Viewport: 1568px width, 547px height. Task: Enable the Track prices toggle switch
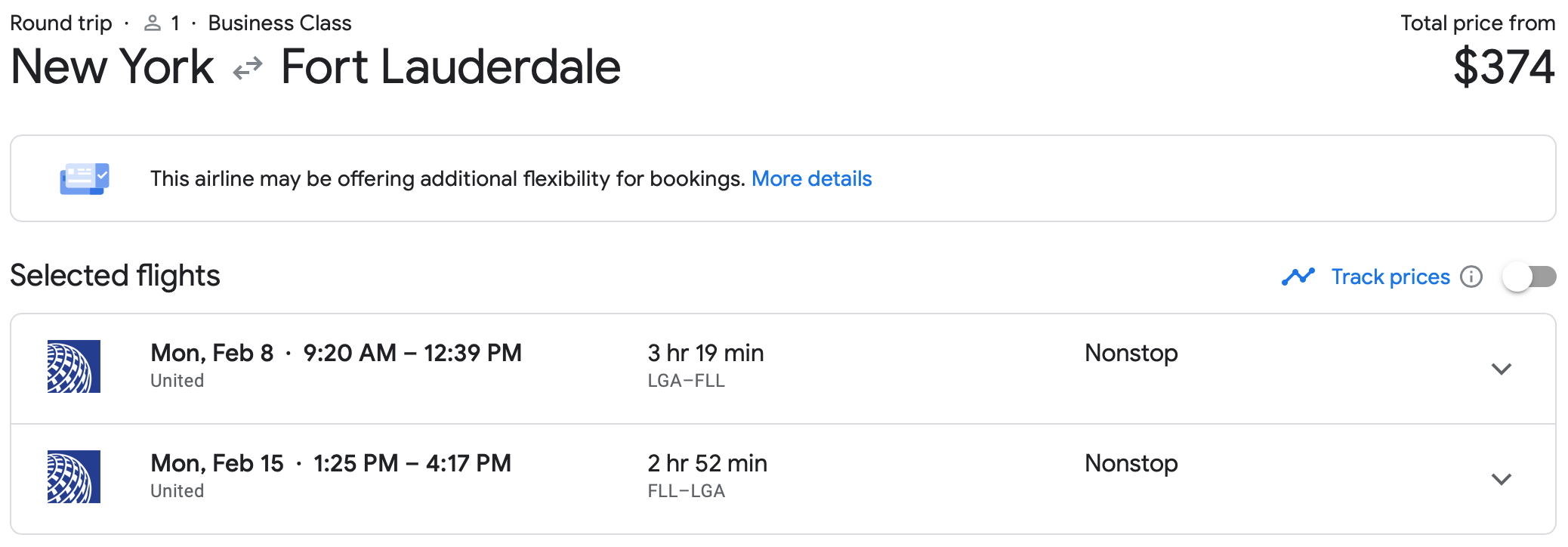1530,277
